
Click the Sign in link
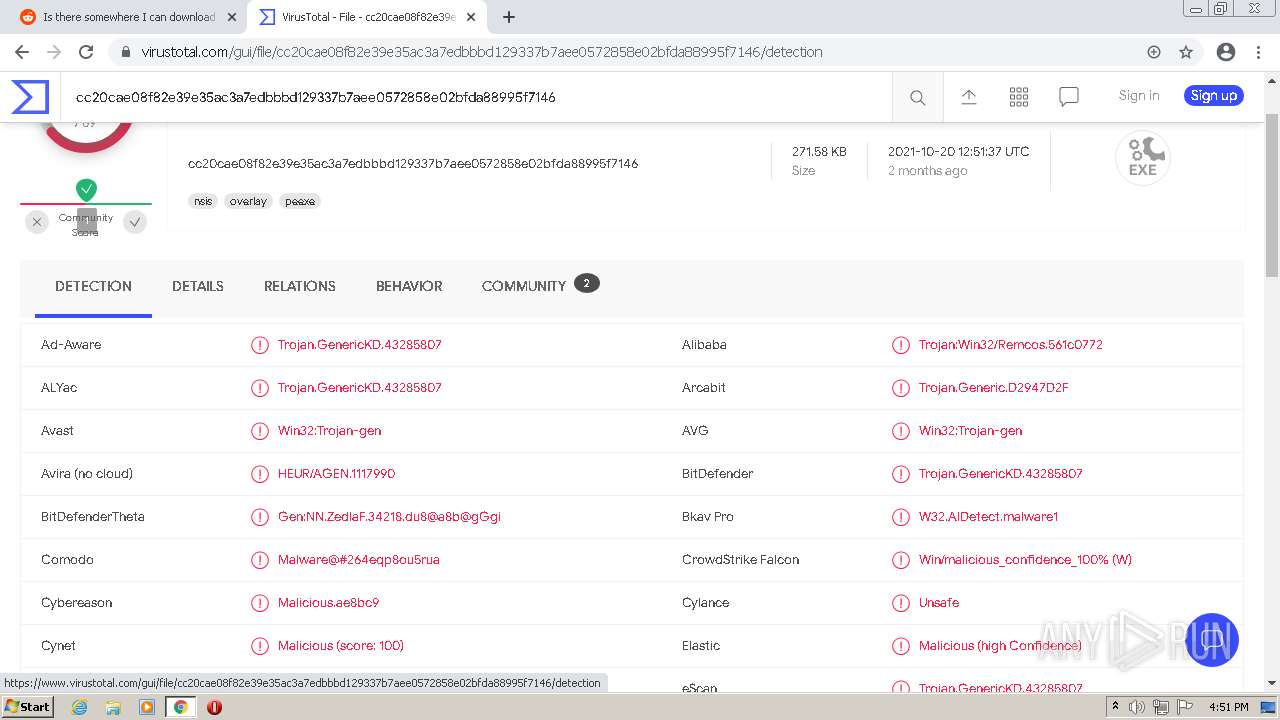[x=1139, y=96]
